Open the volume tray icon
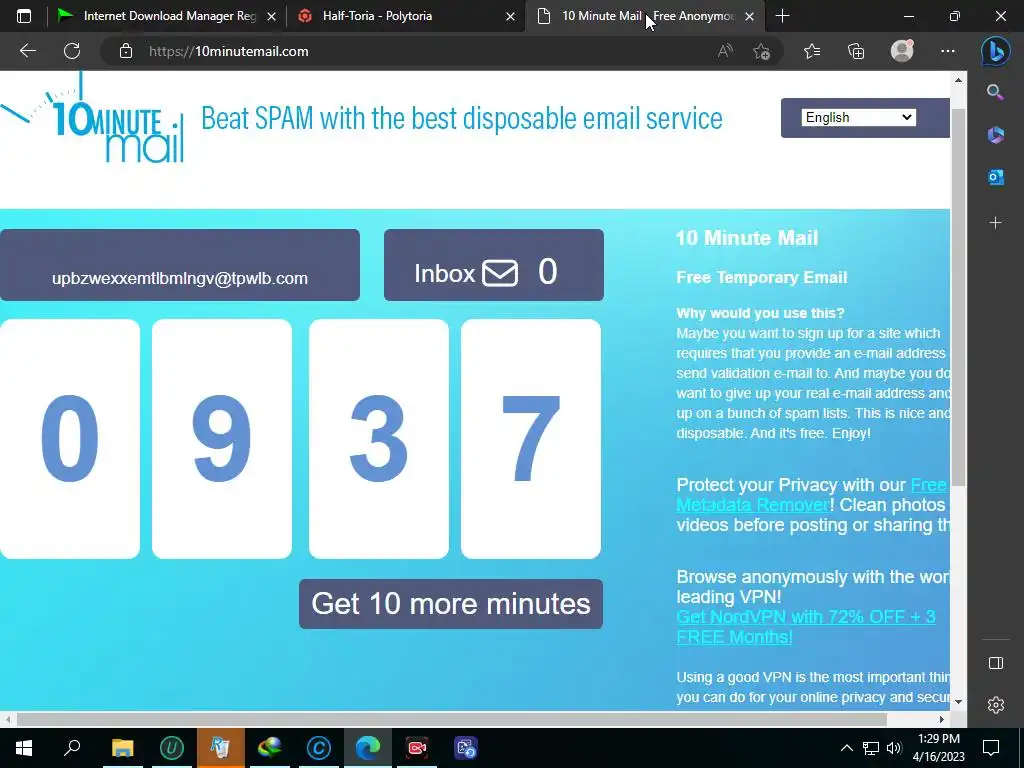The width and height of the screenshot is (1024, 768). [x=894, y=748]
